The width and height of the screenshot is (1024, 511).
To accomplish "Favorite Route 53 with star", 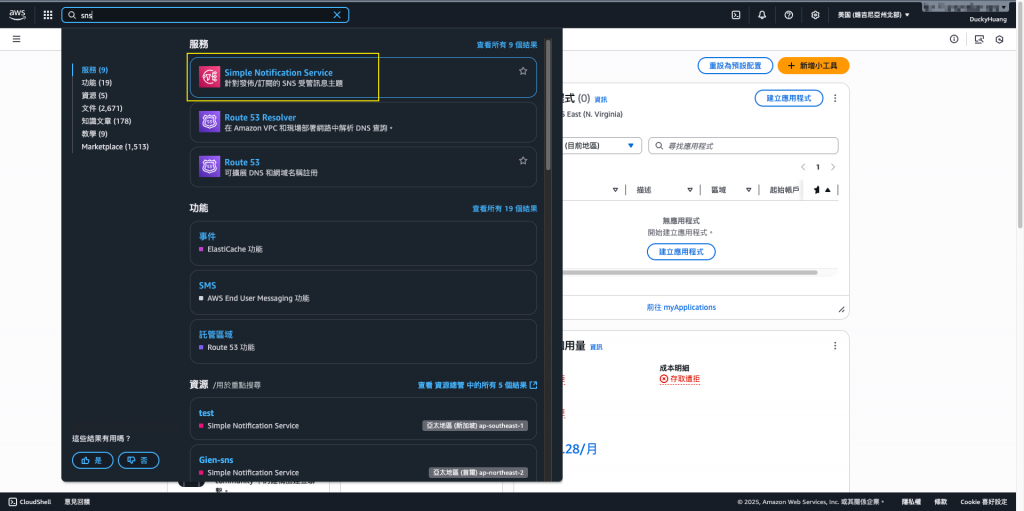I will (523, 161).
